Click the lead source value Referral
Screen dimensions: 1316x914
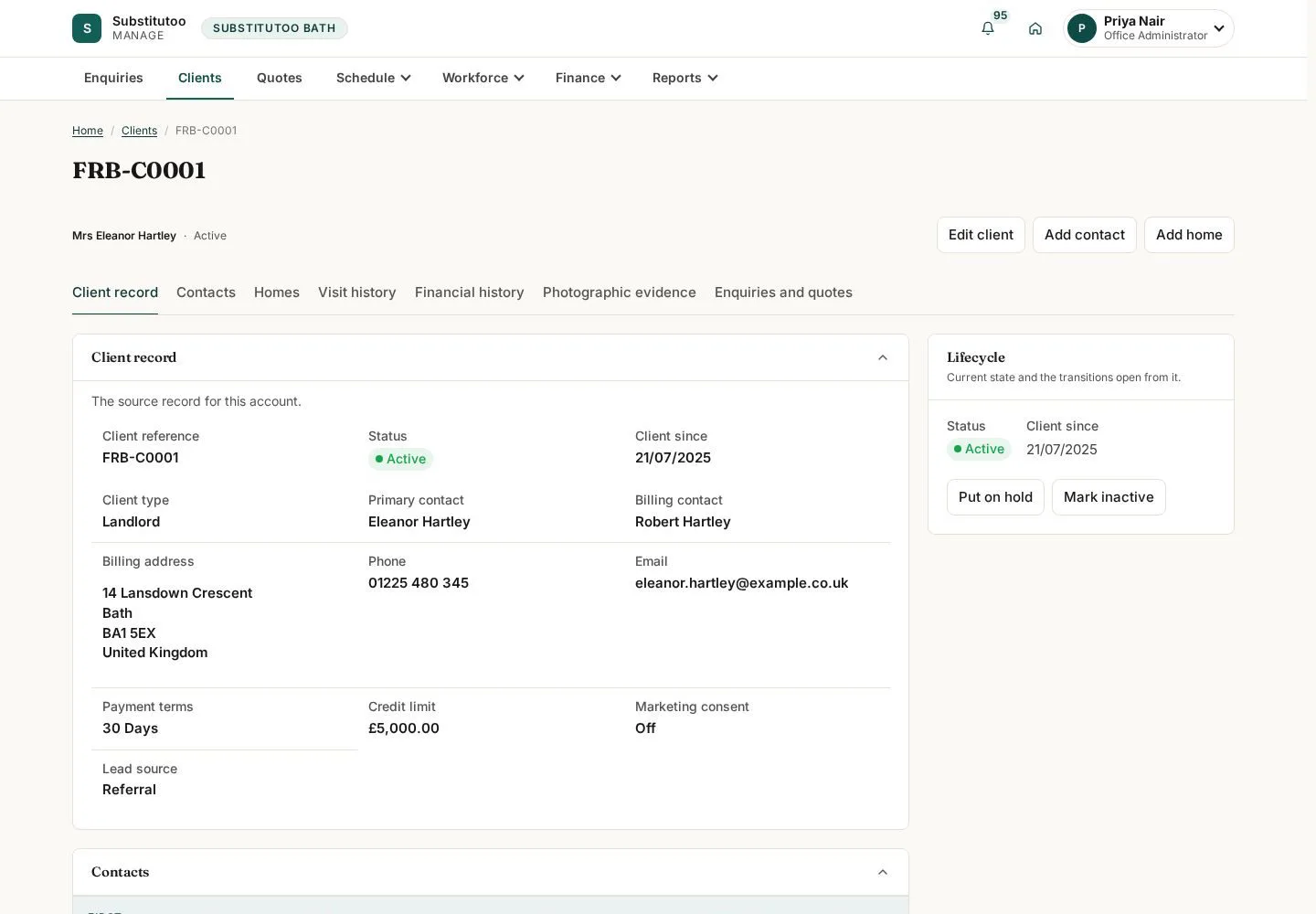129,790
